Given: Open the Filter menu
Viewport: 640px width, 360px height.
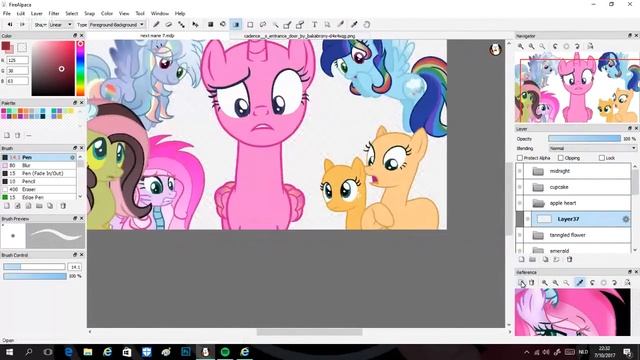Looking at the screenshot, I should click(54, 13).
